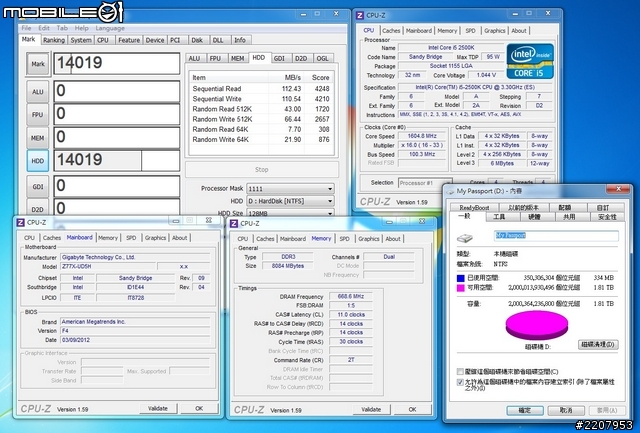The width and height of the screenshot is (640, 433).
Task: Open the Disk tab in benchmark window
Action: tap(197, 40)
